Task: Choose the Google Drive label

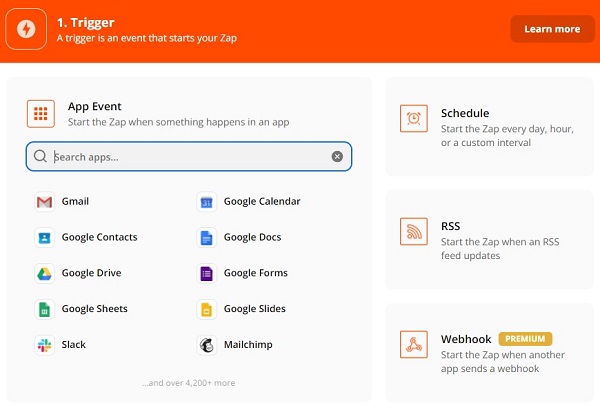Action: click(x=91, y=273)
